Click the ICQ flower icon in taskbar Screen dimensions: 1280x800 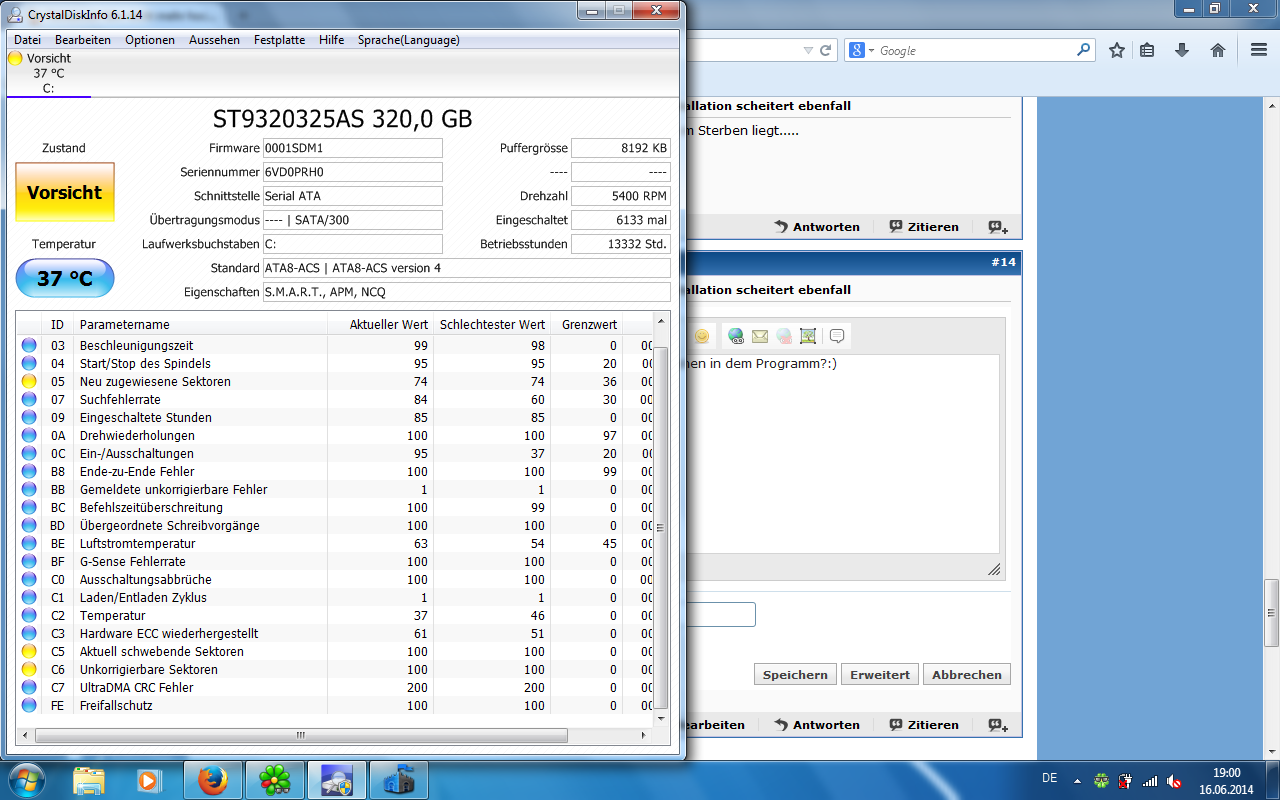click(x=274, y=780)
